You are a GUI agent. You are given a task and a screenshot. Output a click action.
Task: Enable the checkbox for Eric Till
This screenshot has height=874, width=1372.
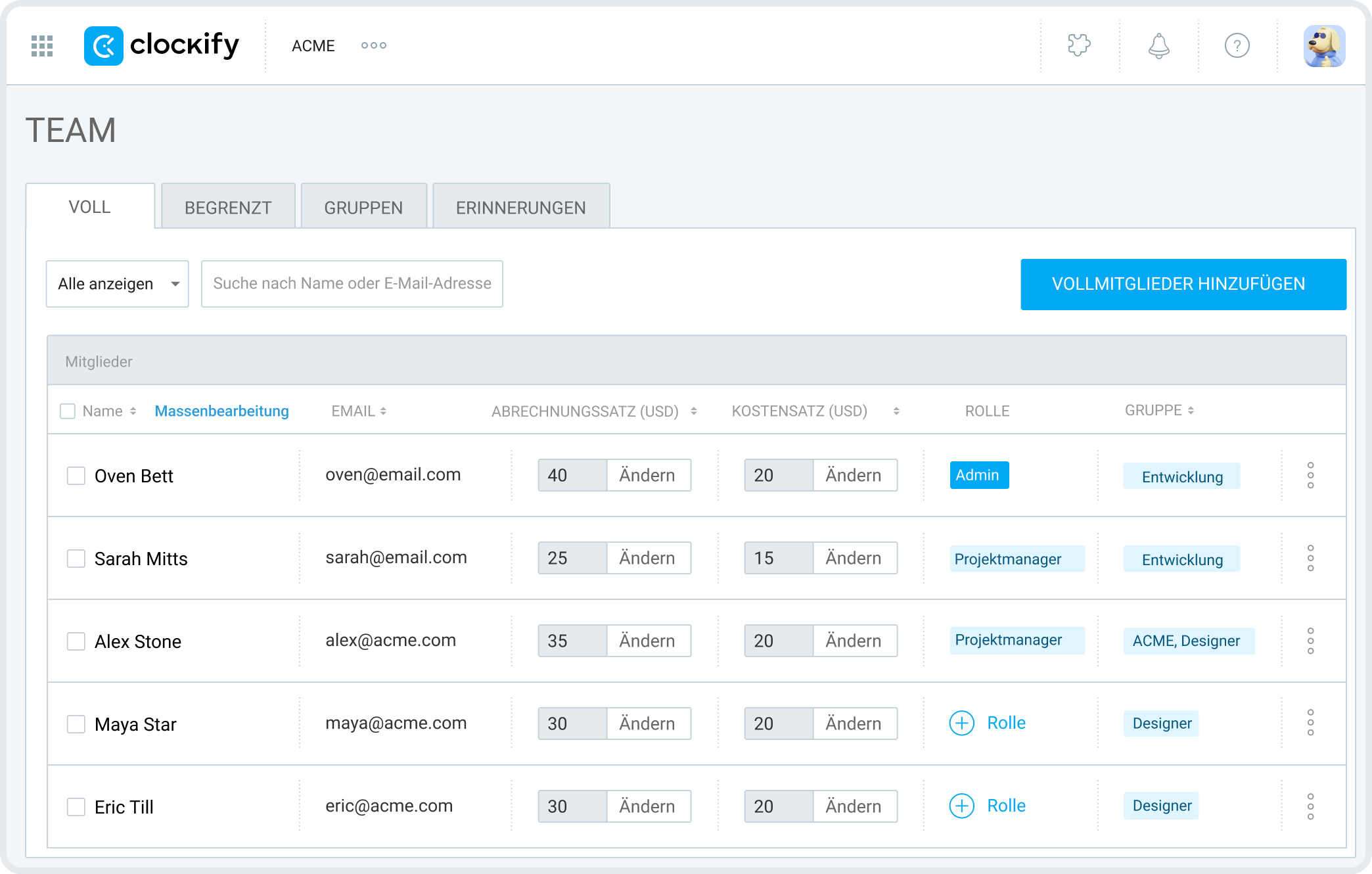click(76, 806)
